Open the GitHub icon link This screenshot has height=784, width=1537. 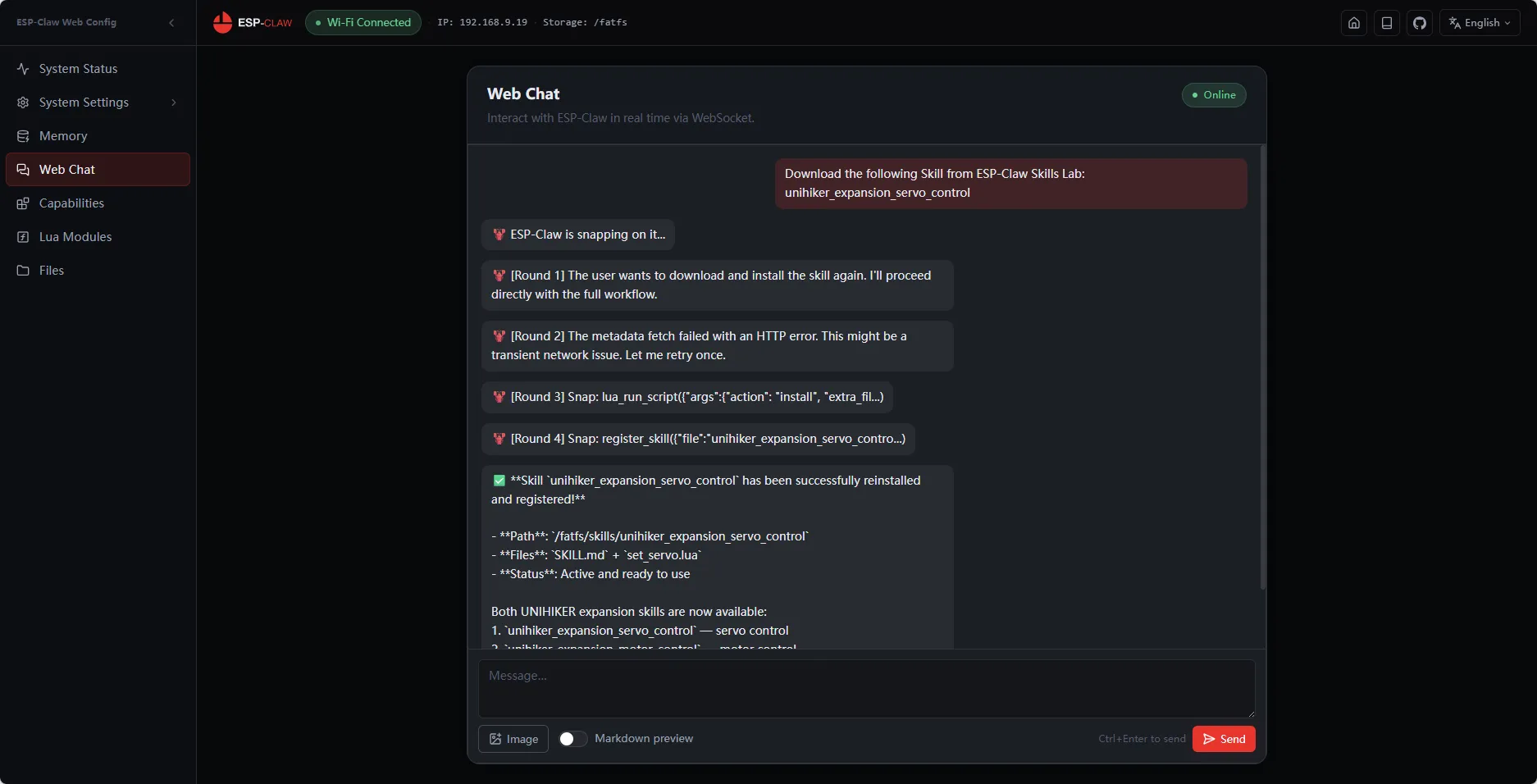click(x=1420, y=23)
